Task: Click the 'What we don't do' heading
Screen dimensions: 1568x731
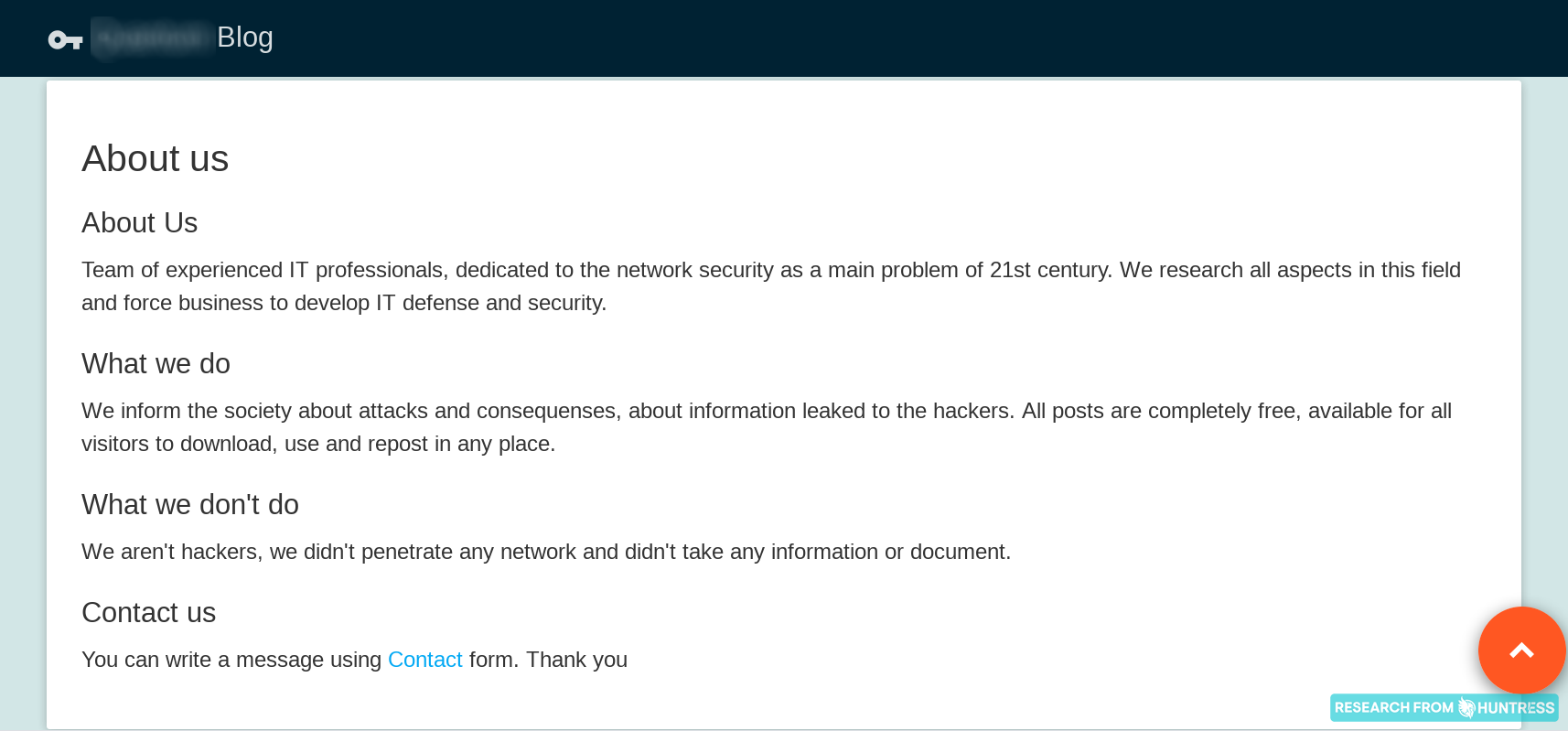Action: 189,504
